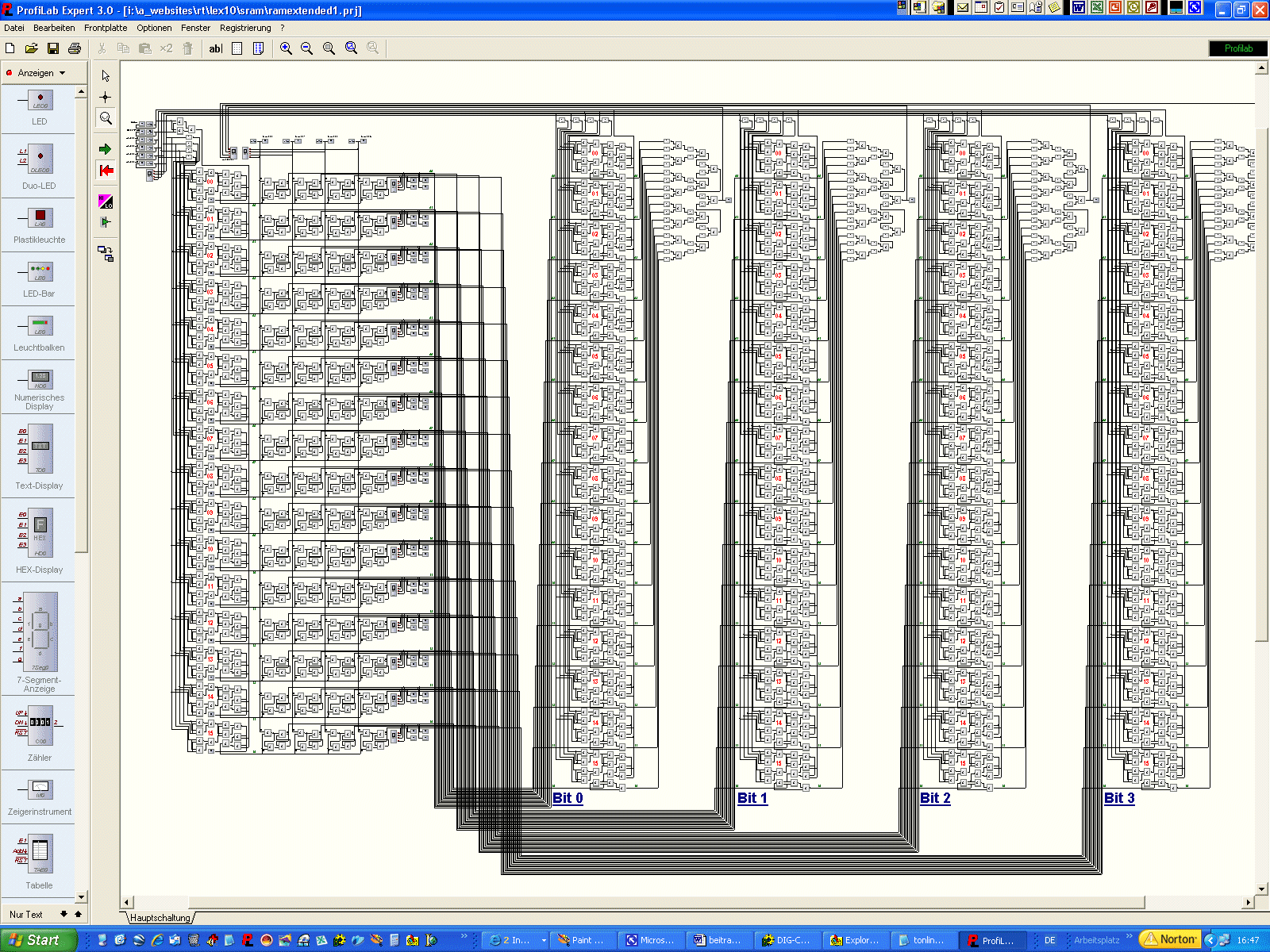Open the Fenster menu

[x=195, y=28]
